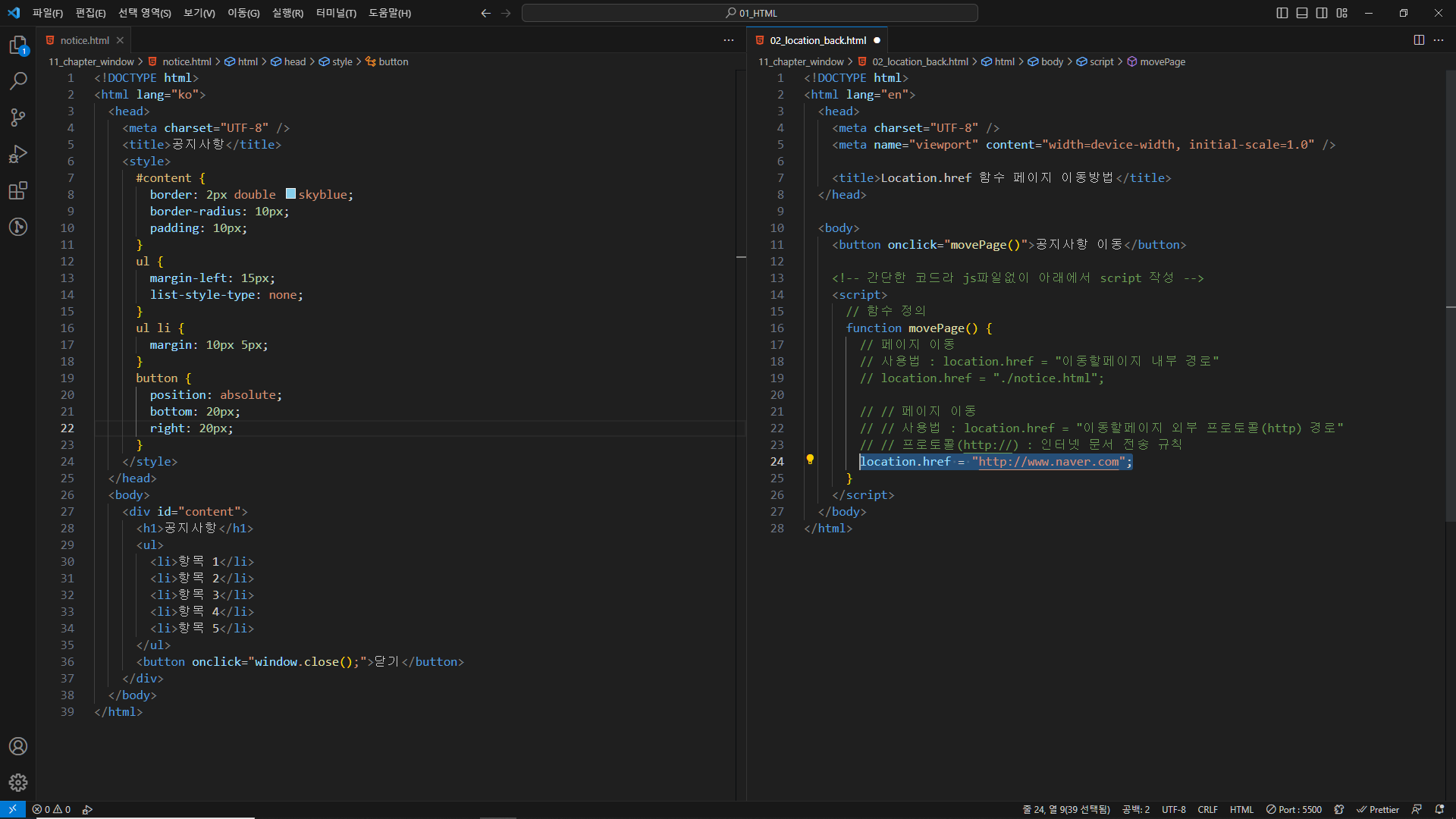Click the 01_HTML command center search box
Screen dimensions: 1456x819
pos(750,13)
